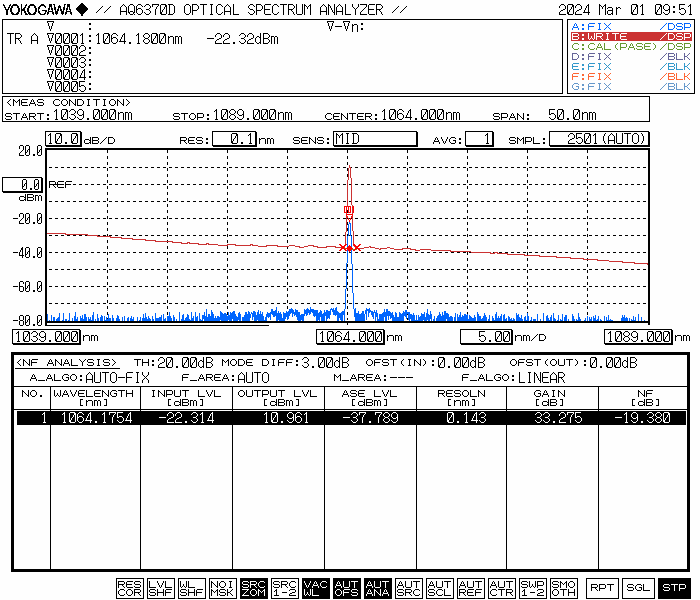Open the SMPL 2501(AUTO) sampling points field
Screen dimensions: 700x600
(599, 139)
